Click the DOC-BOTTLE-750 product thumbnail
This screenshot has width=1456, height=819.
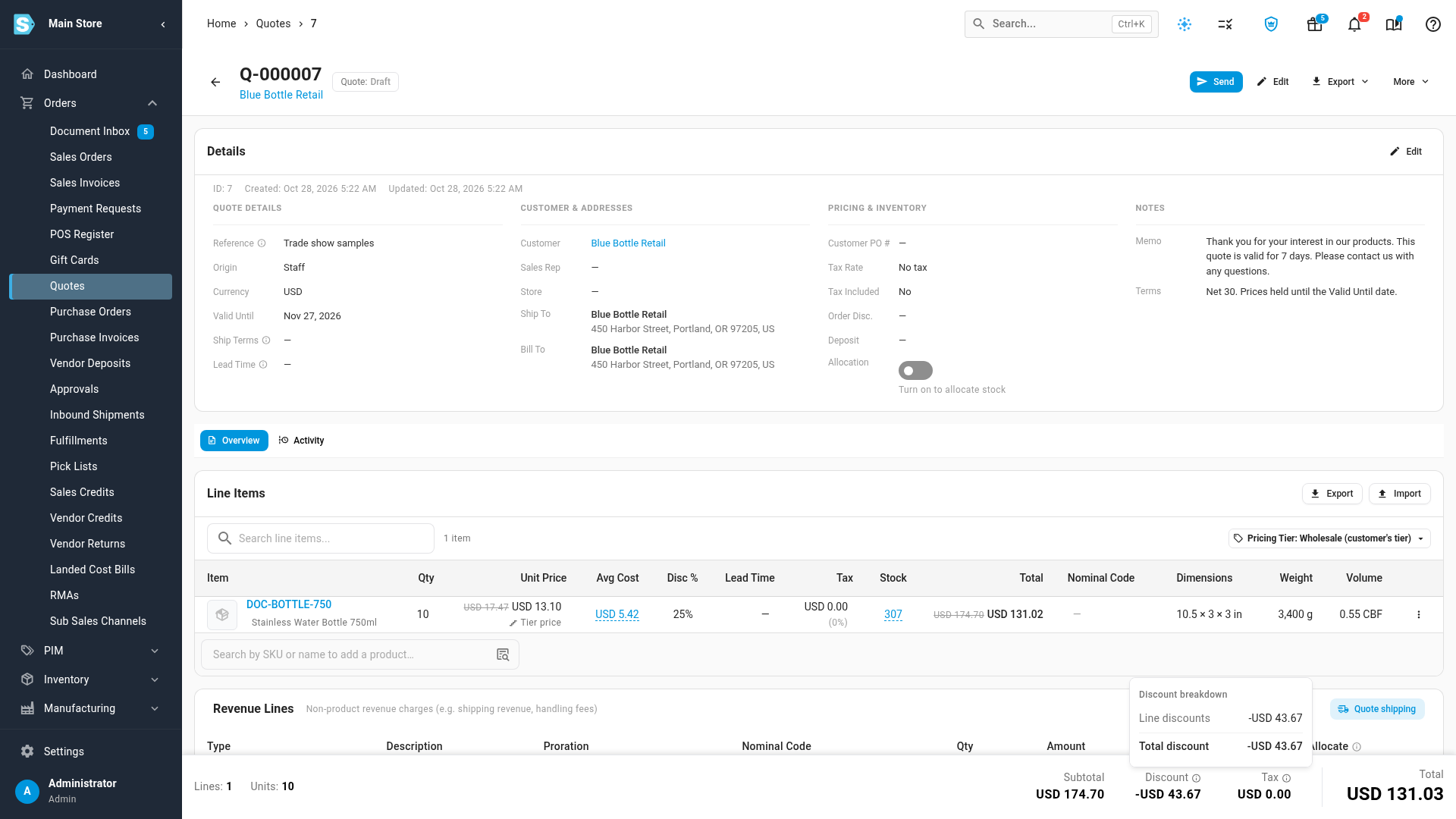222,614
